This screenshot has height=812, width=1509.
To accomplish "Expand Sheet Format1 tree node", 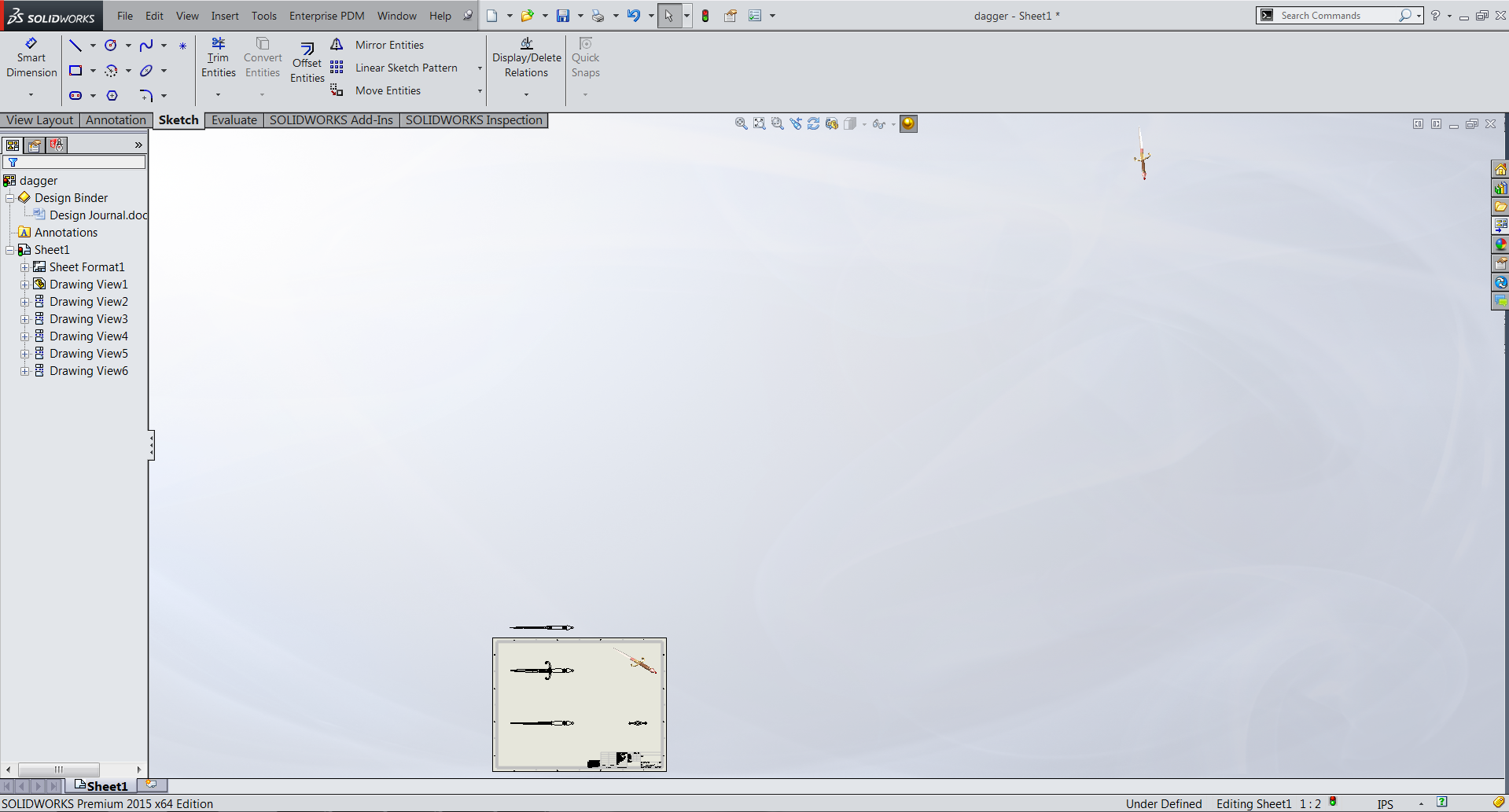I will pyautogui.click(x=24, y=267).
